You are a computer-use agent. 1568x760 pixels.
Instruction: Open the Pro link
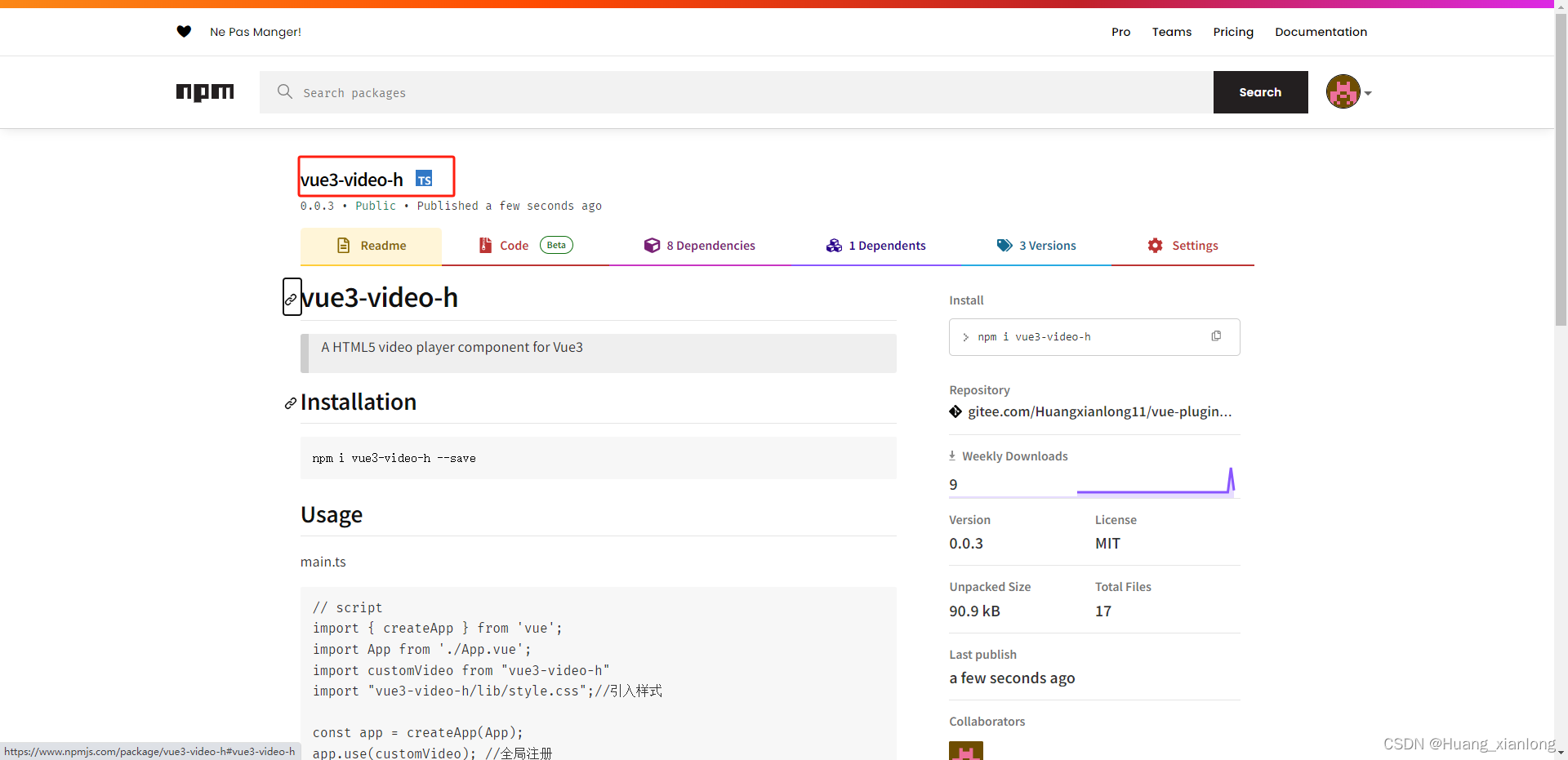(x=1120, y=32)
